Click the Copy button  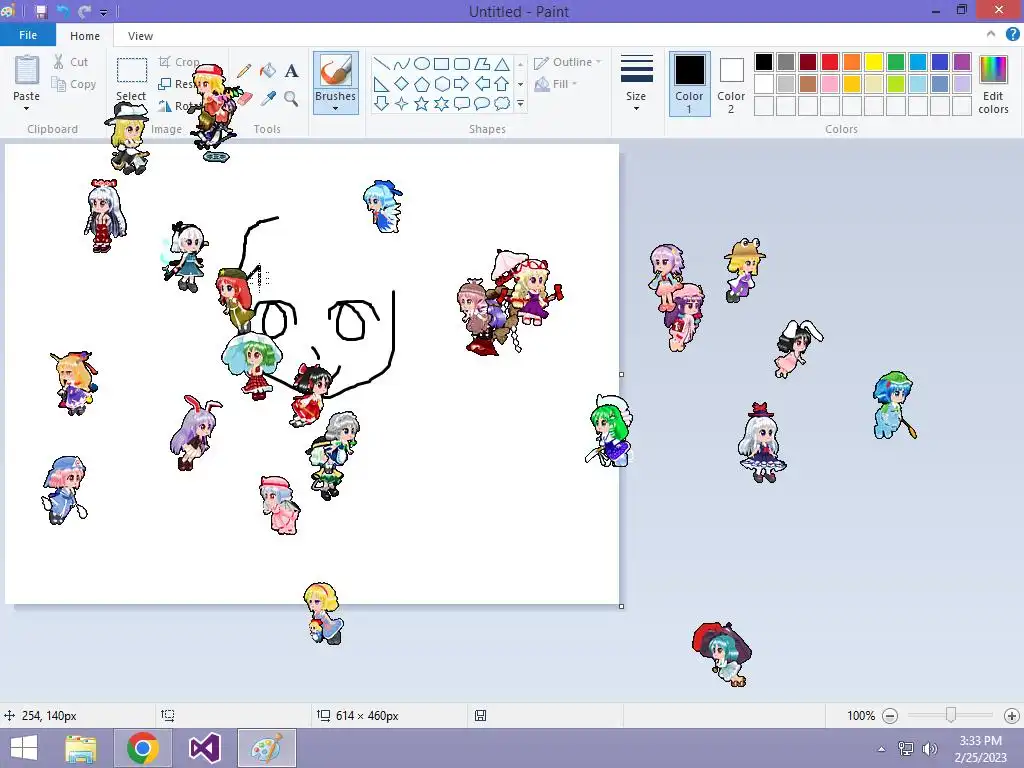tap(74, 84)
